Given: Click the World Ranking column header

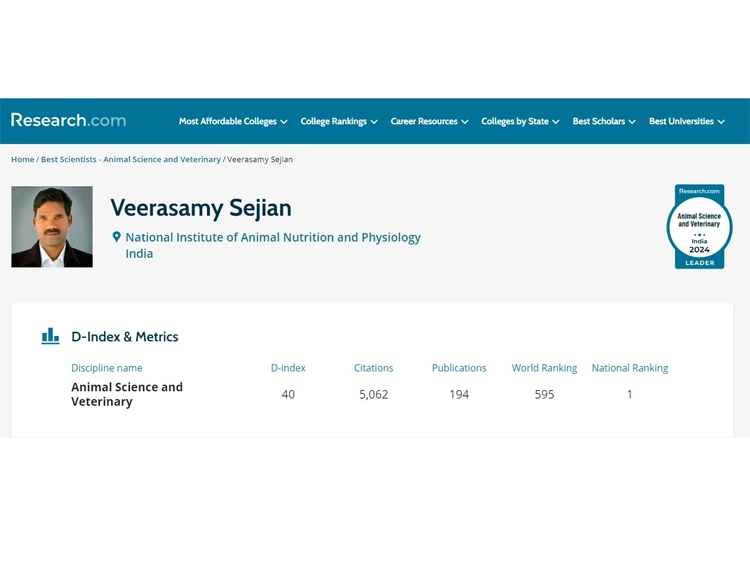Looking at the screenshot, I should click(x=544, y=368).
